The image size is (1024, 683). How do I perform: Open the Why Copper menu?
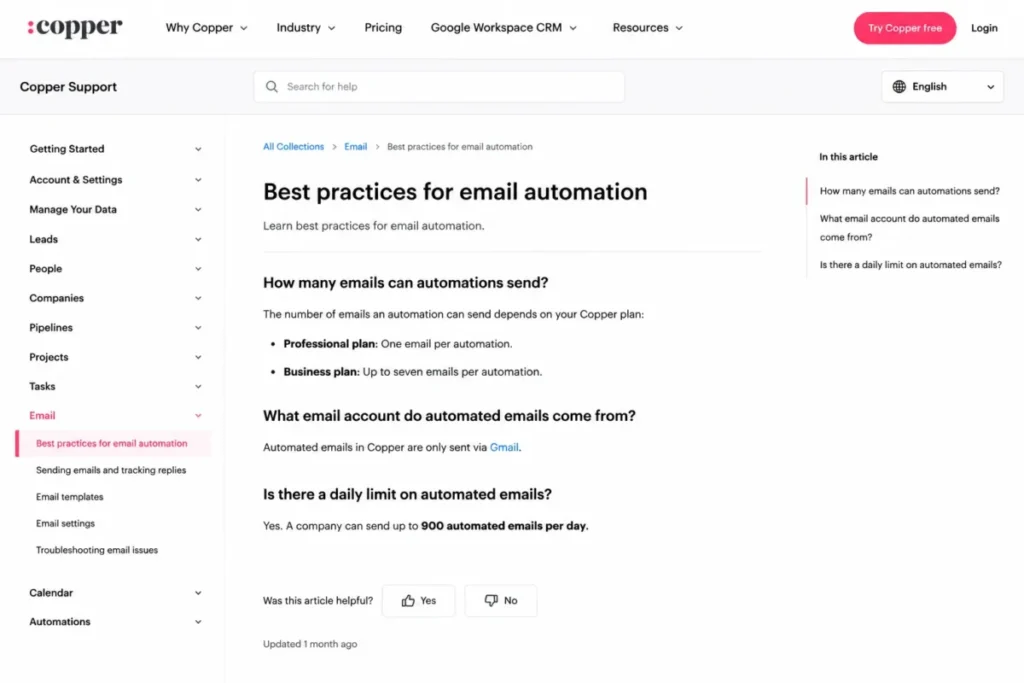point(206,28)
